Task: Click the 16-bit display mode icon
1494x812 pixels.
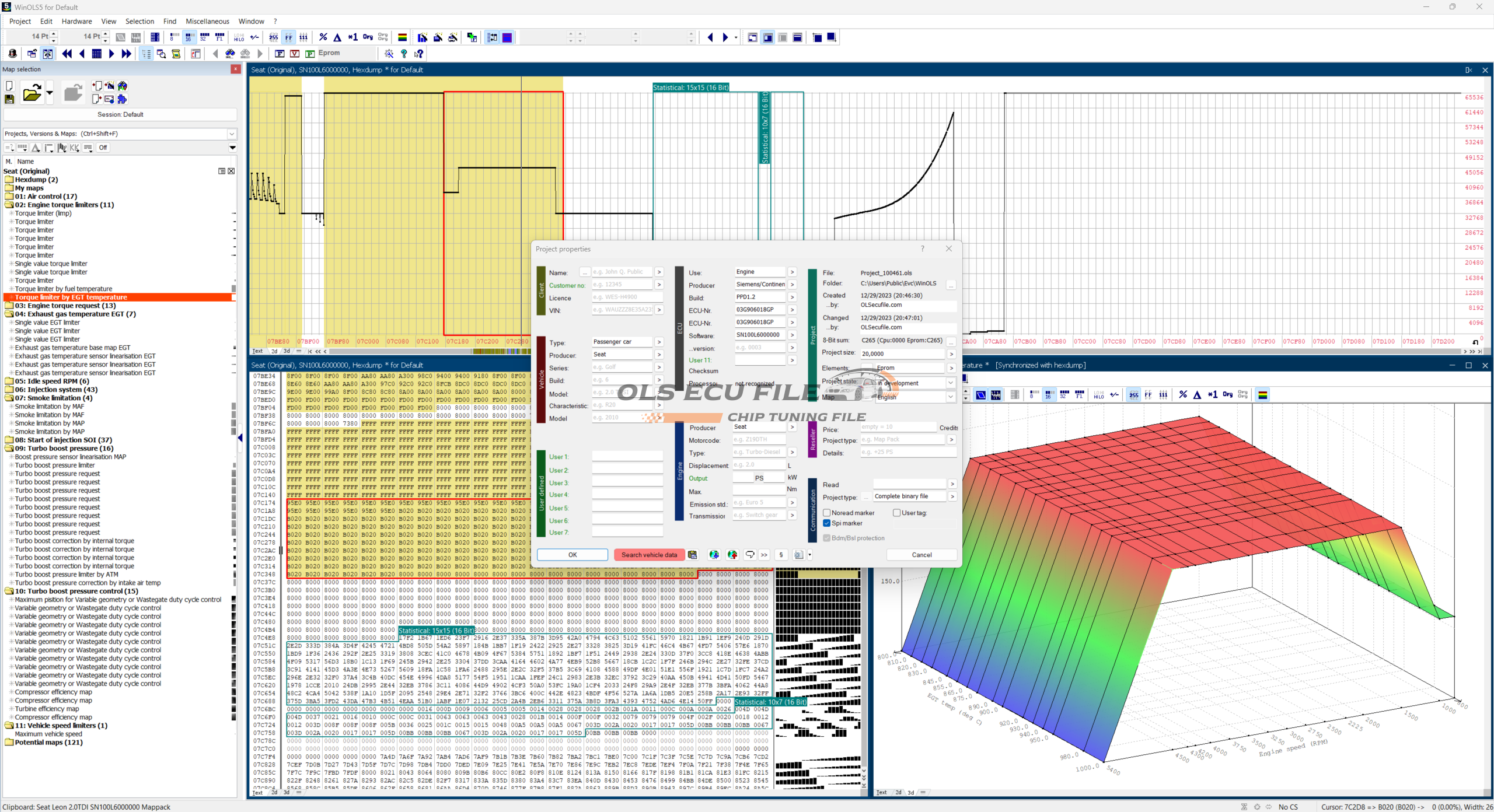Action: pyautogui.click(x=189, y=37)
